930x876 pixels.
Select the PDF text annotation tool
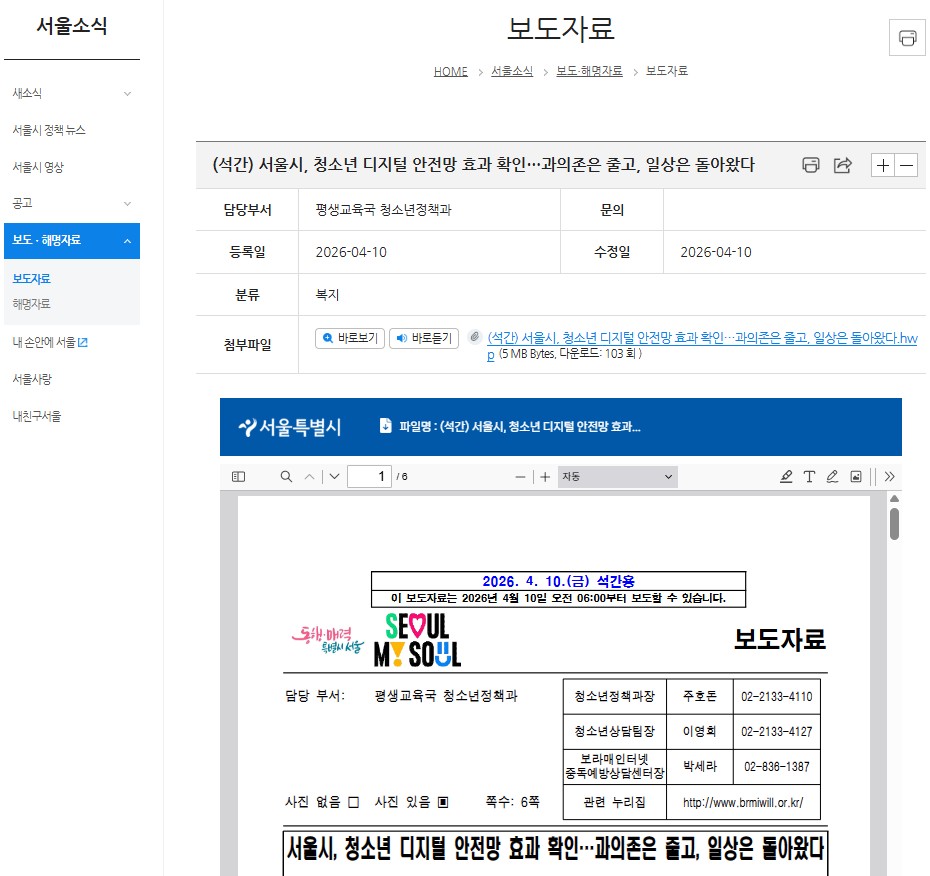[x=809, y=477]
